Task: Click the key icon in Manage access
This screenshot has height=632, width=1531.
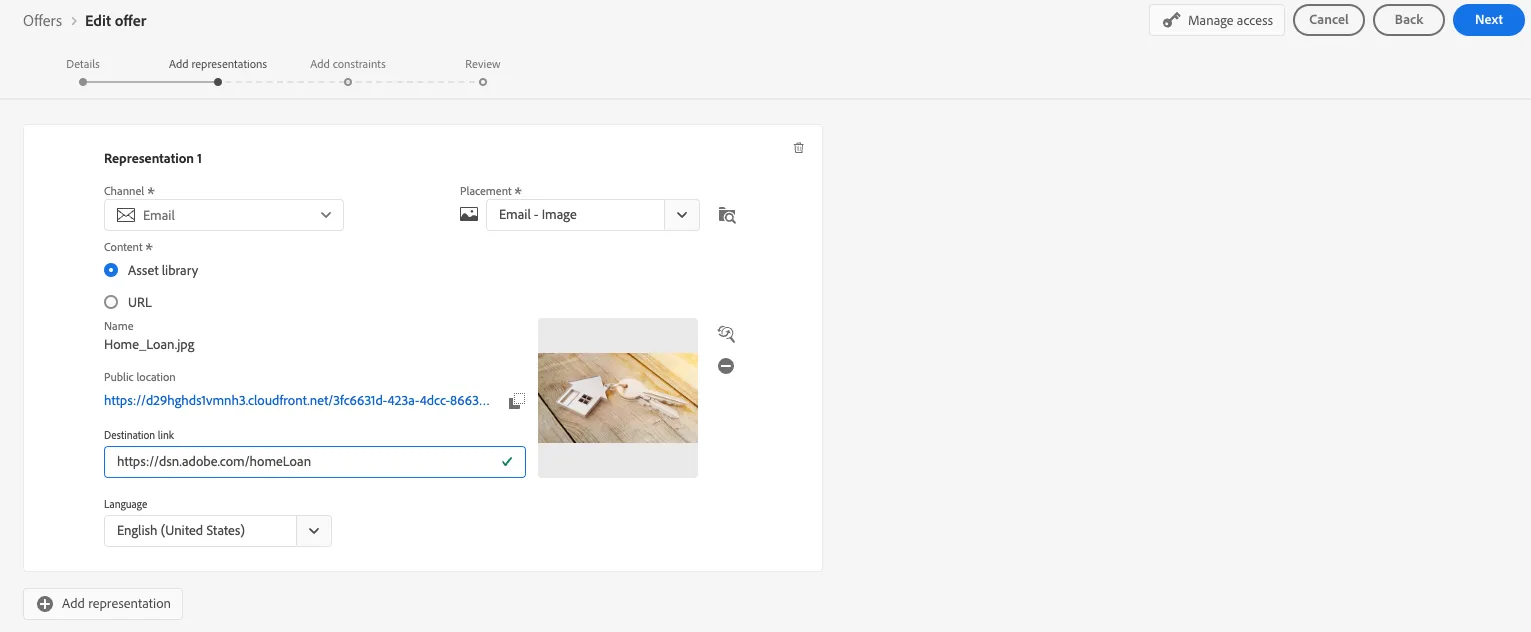Action: tap(1171, 20)
